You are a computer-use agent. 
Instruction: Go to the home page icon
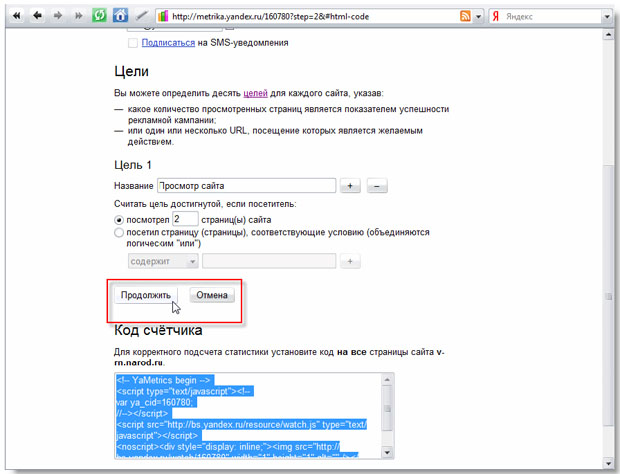pos(120,17)
